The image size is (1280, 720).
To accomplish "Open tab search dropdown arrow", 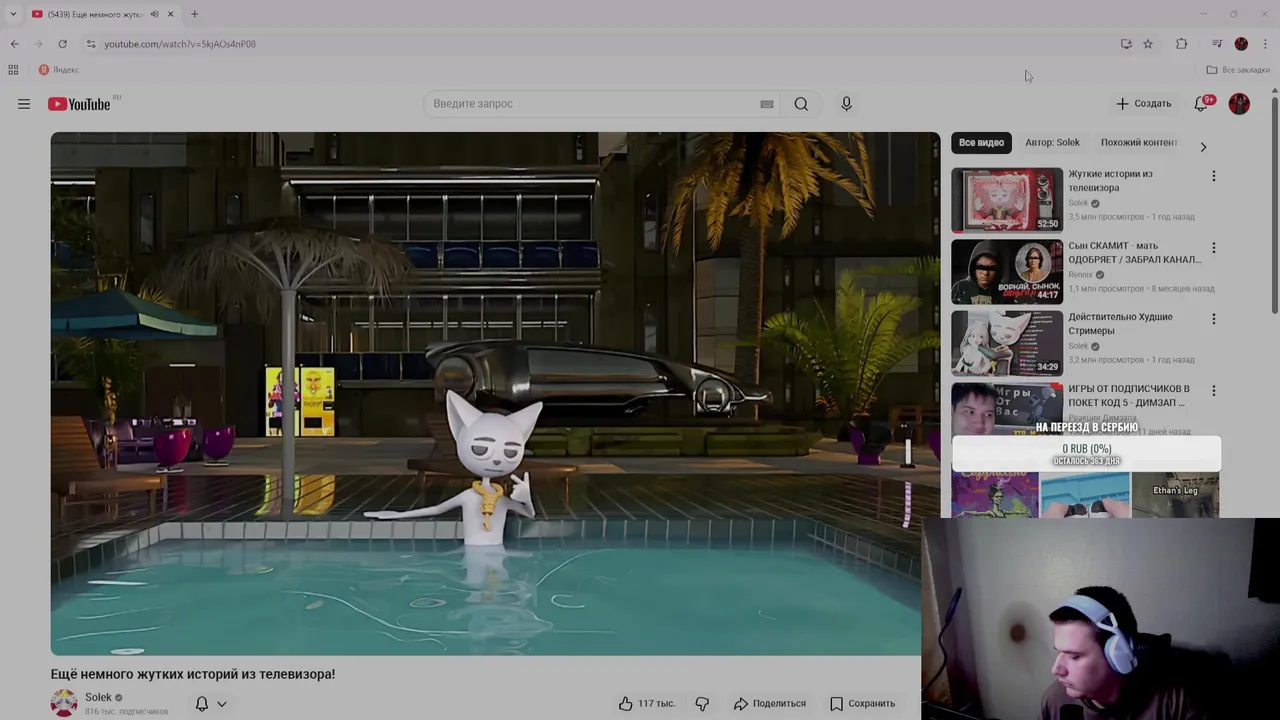I will pos(13,14).
